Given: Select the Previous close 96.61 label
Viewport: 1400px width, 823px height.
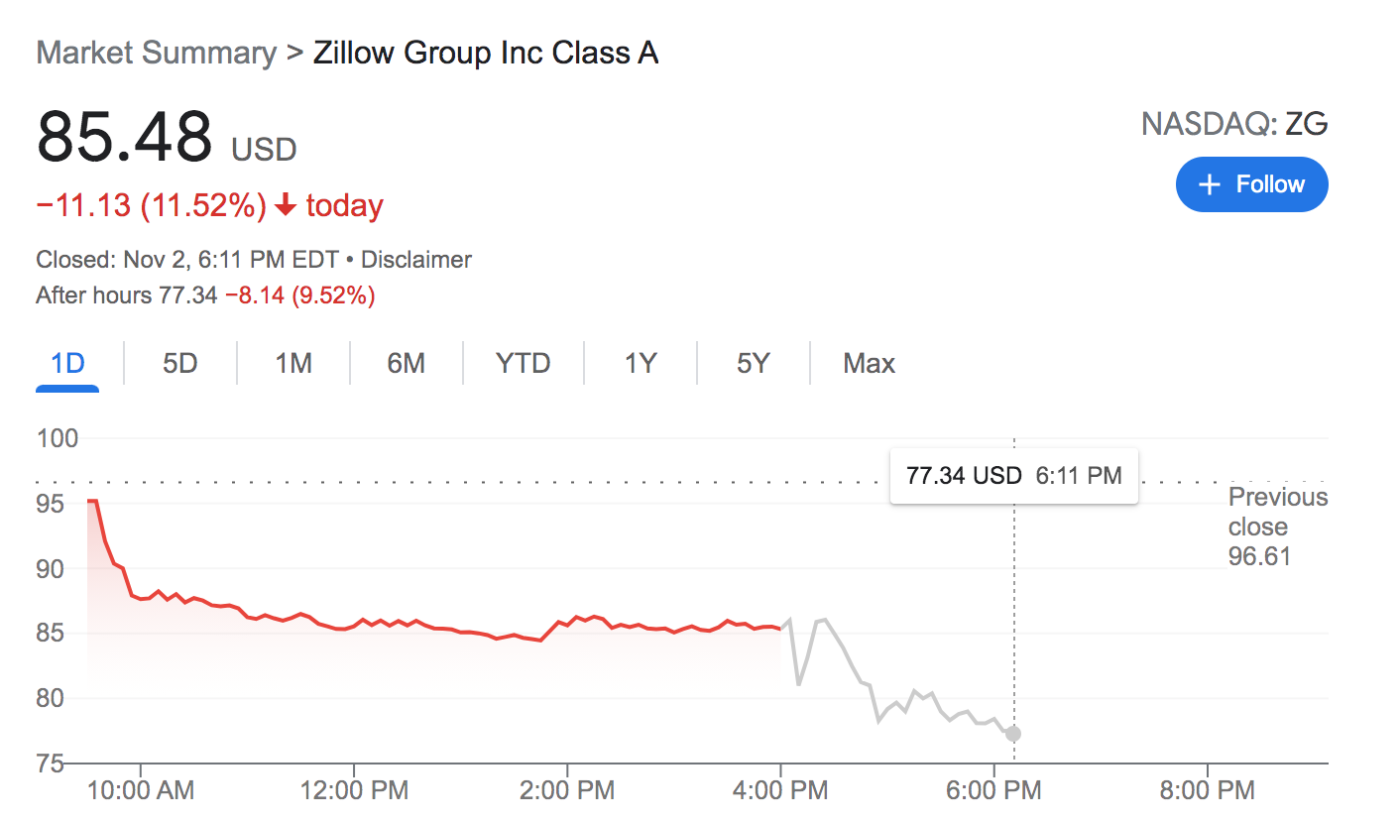Looking at the screenshot, I should click(1277, 527).
